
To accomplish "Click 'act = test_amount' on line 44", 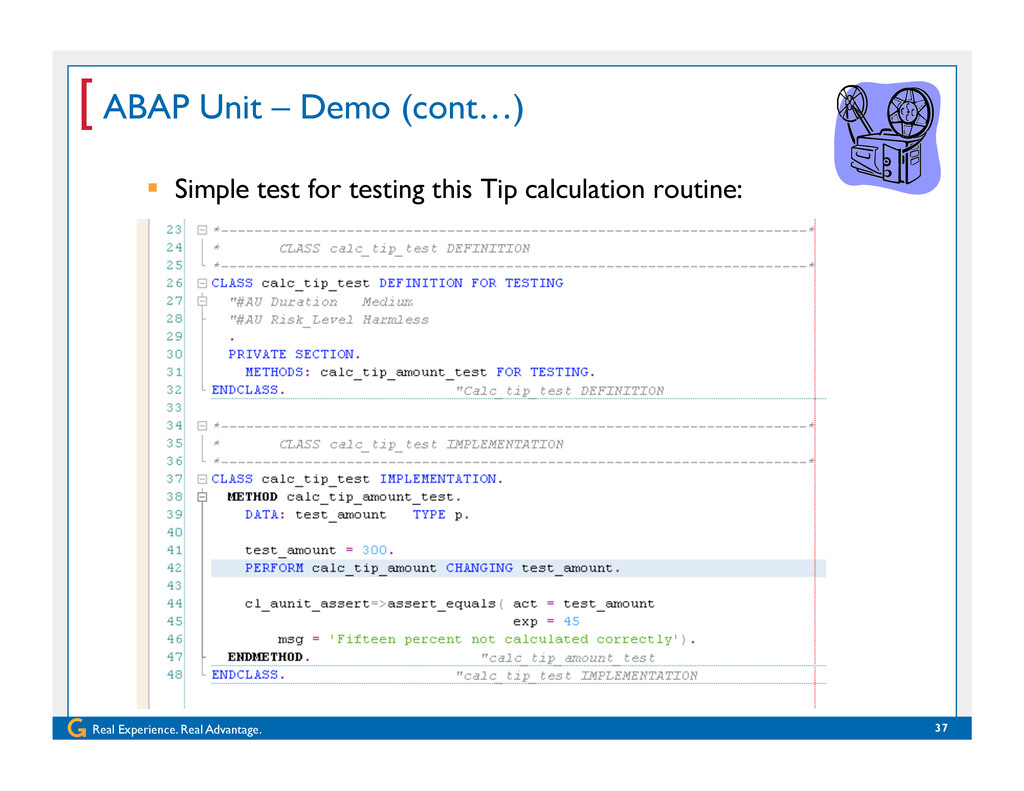I will pyautogui.click(x=583, y=604).
